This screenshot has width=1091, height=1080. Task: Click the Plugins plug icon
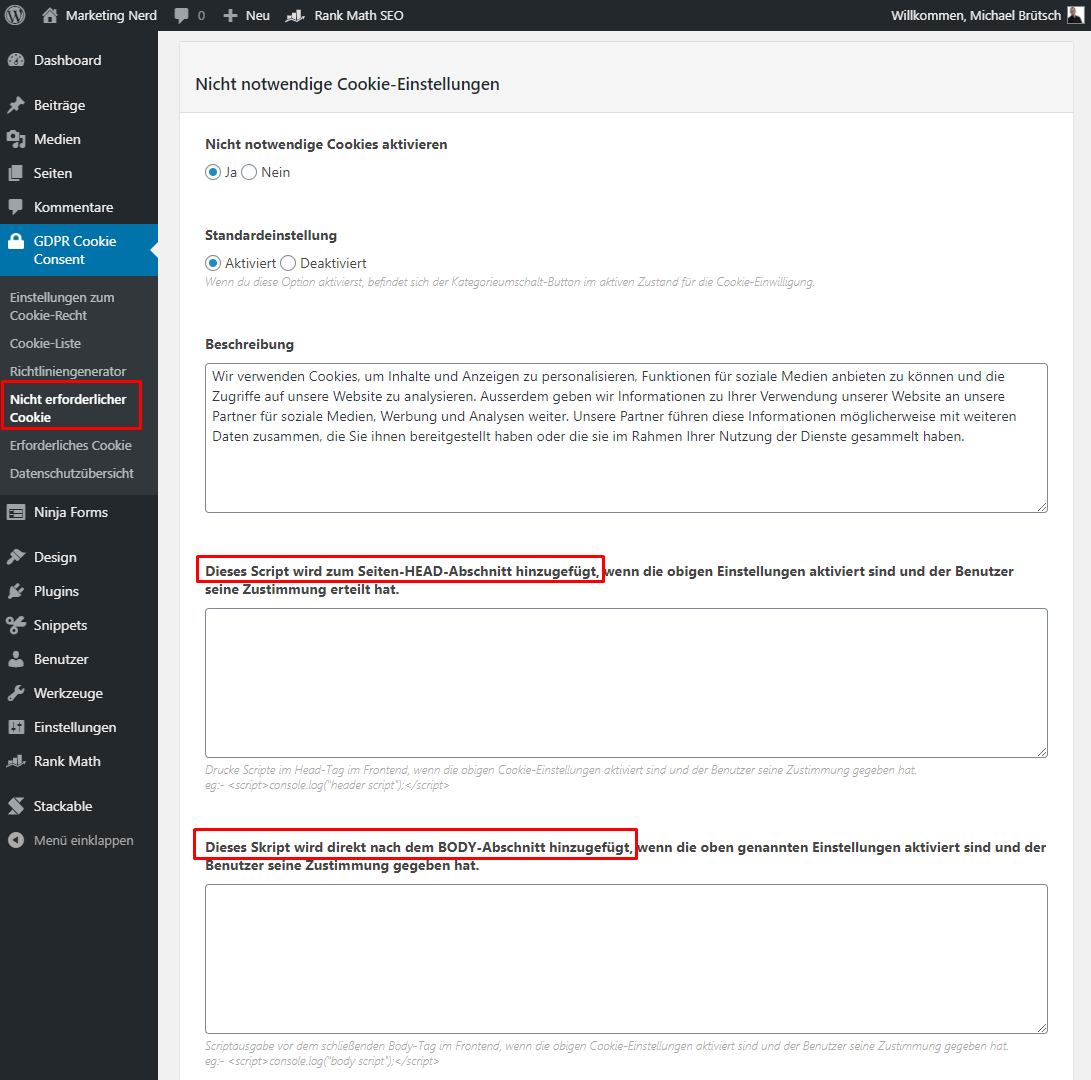click(16, 591)
